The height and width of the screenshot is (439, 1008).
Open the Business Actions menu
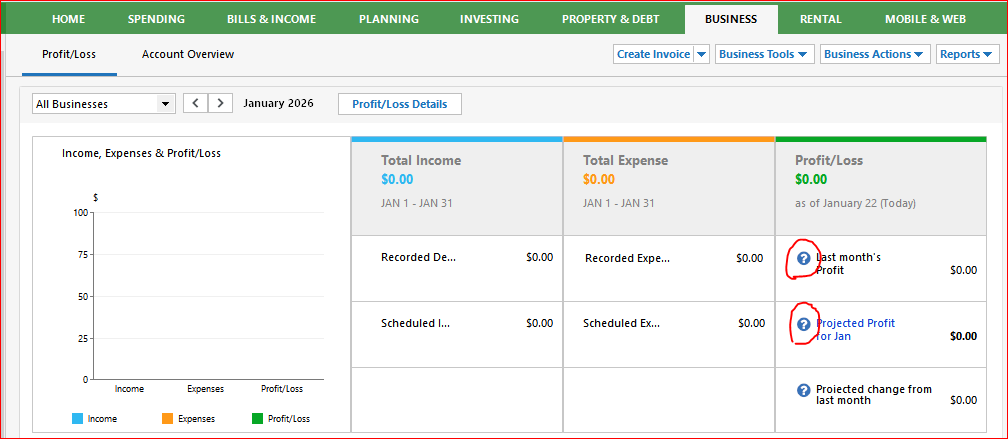(x=875, y=54)
